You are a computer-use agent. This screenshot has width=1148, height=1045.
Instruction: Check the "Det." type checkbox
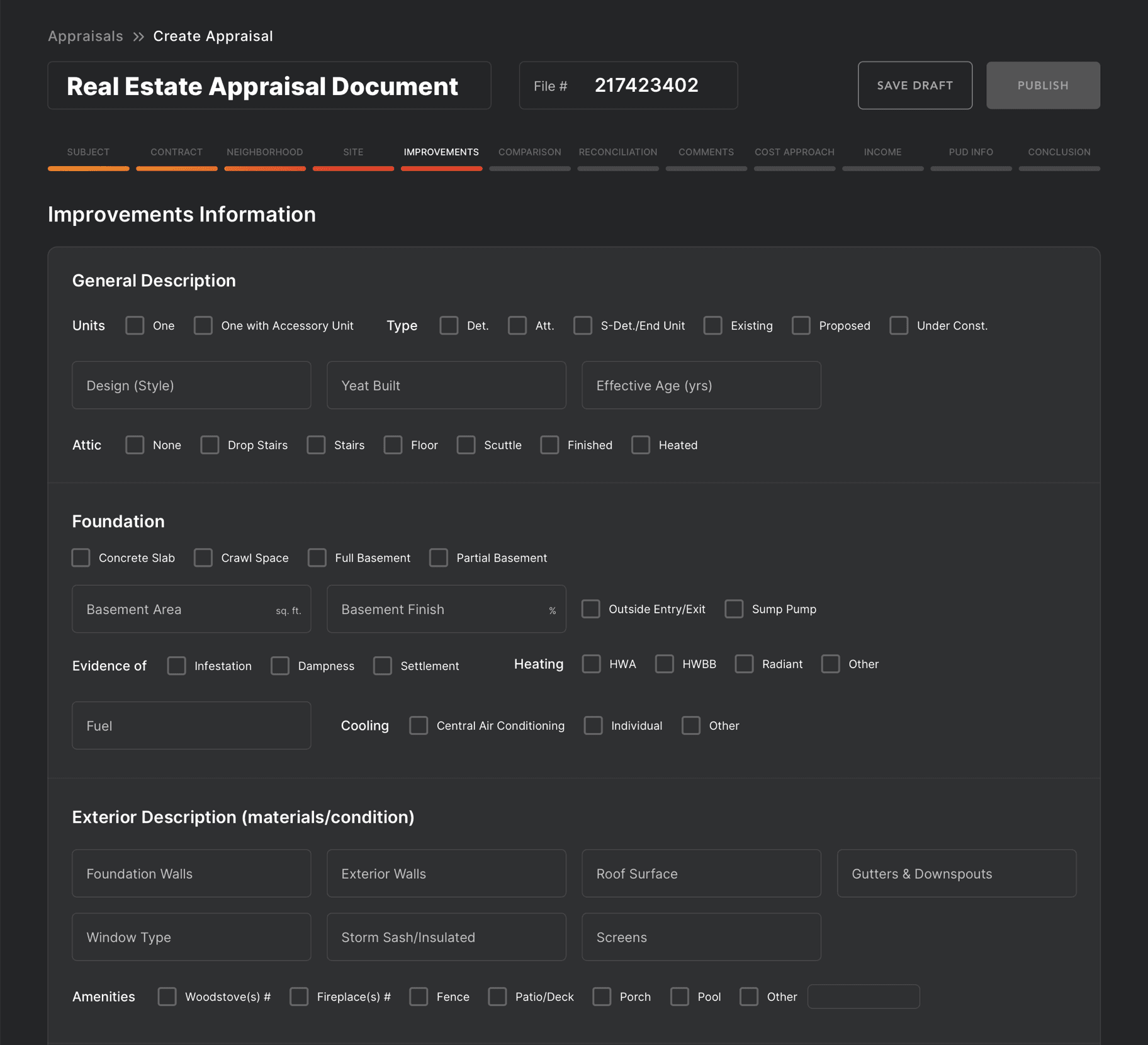(449, 325)
